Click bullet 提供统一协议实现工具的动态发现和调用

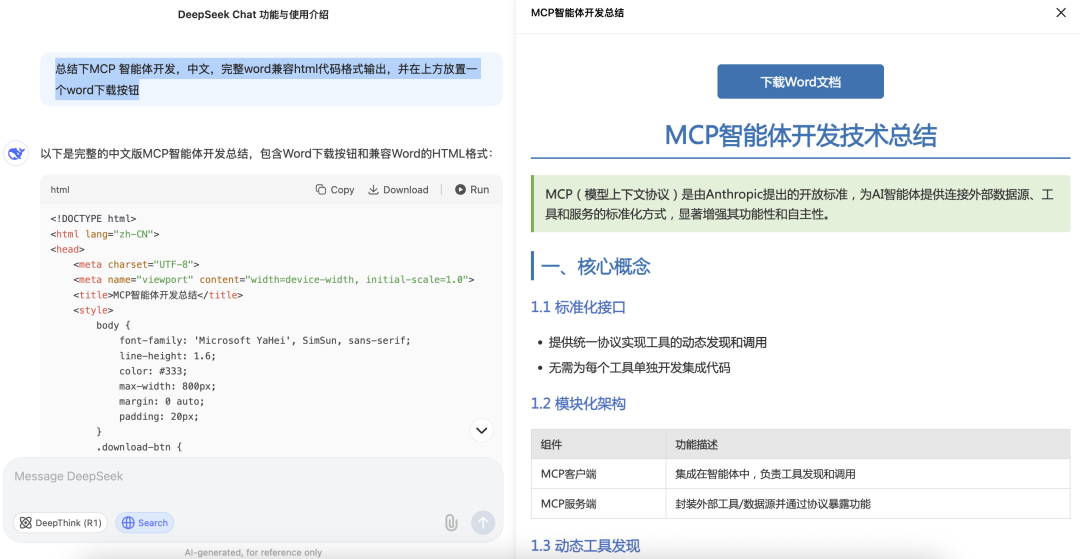(657, 343)
